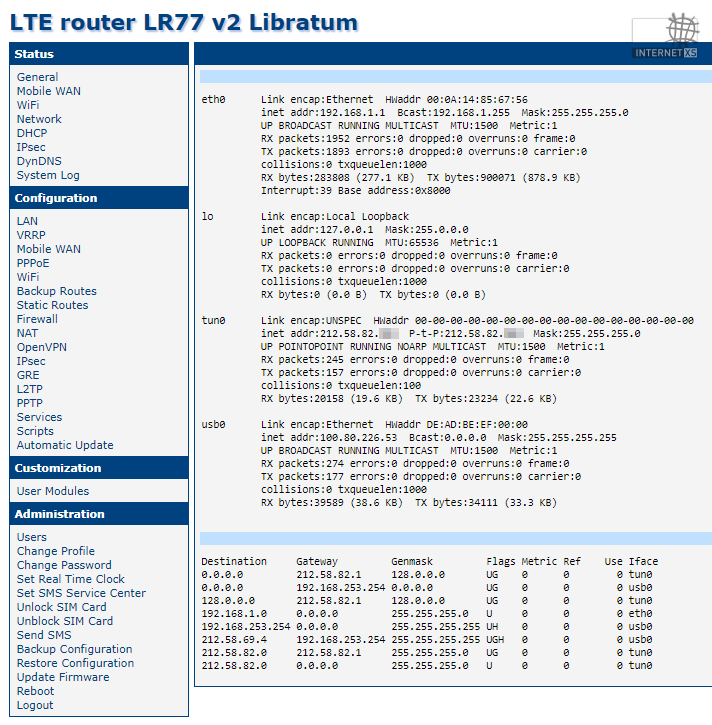Open PPPoE configuration

[x=33, y=263]
